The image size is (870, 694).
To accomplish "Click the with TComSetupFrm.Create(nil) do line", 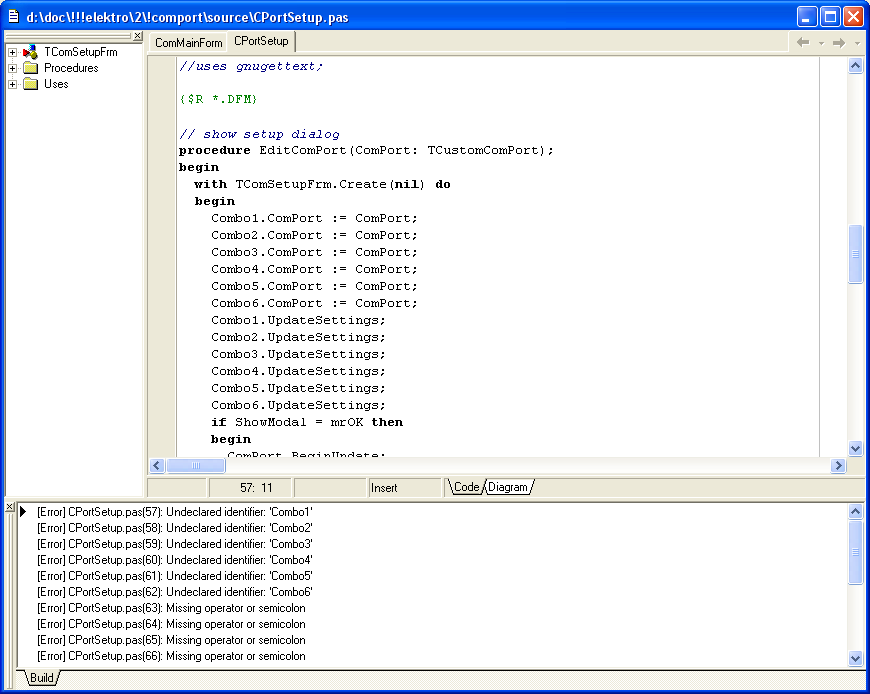I will (322, 184).
